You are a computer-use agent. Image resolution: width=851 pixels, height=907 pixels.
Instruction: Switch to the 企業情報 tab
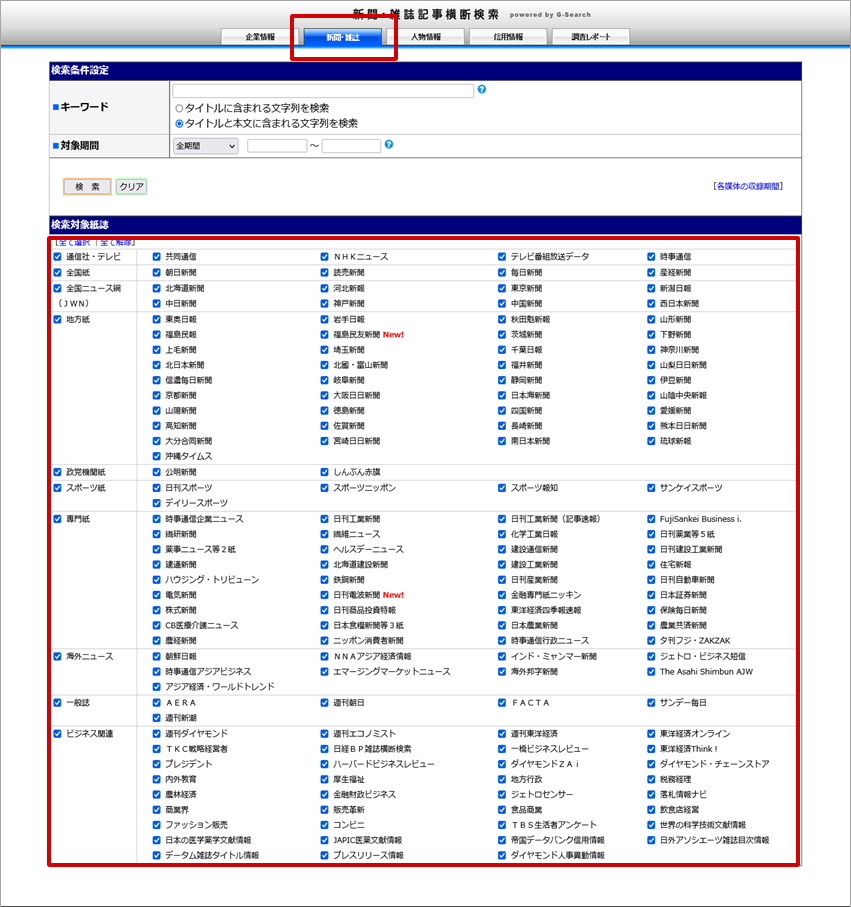coord(260,37)
